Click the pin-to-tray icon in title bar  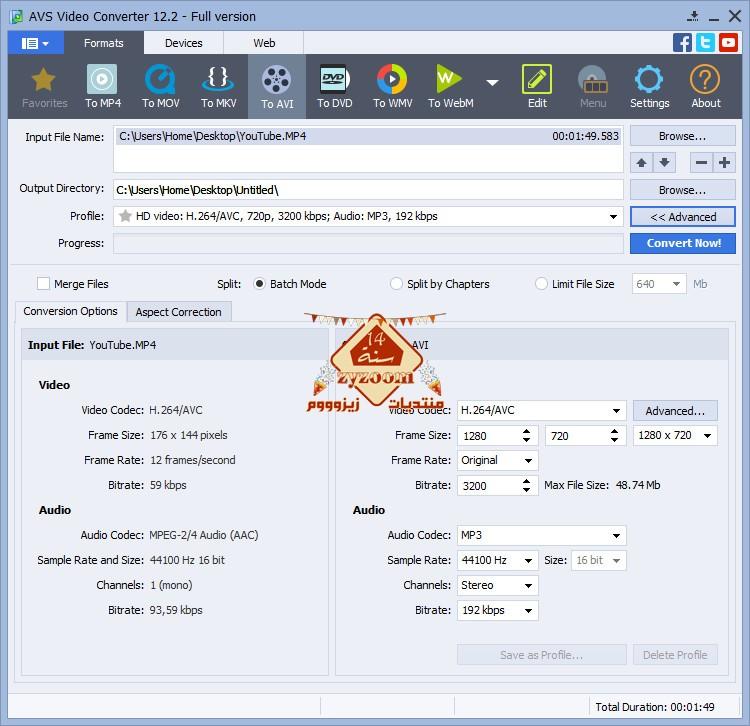pos(693,17)
